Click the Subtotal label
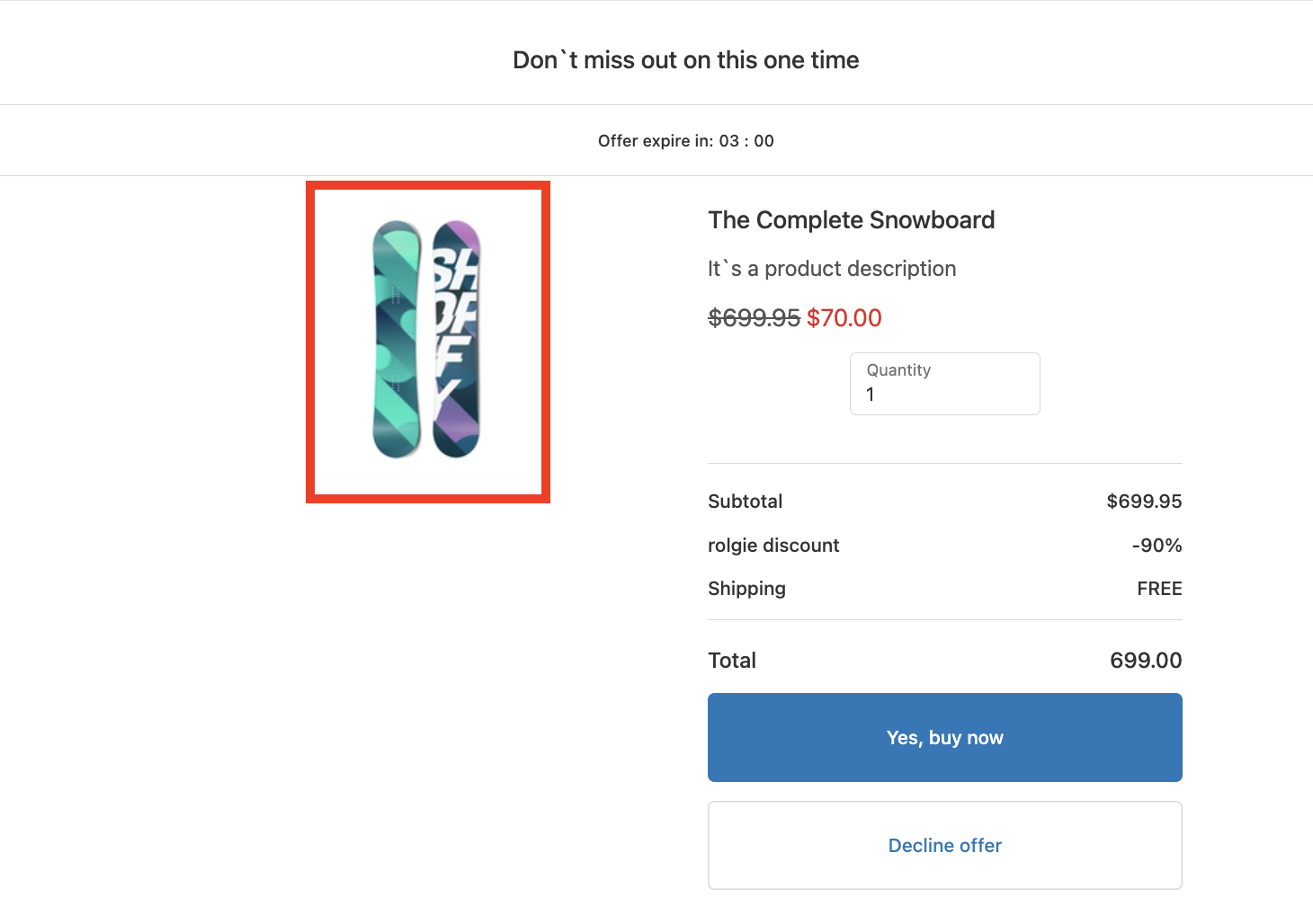Image resolution: width=1313 pixels, height=924 pixels. (745, 502)
